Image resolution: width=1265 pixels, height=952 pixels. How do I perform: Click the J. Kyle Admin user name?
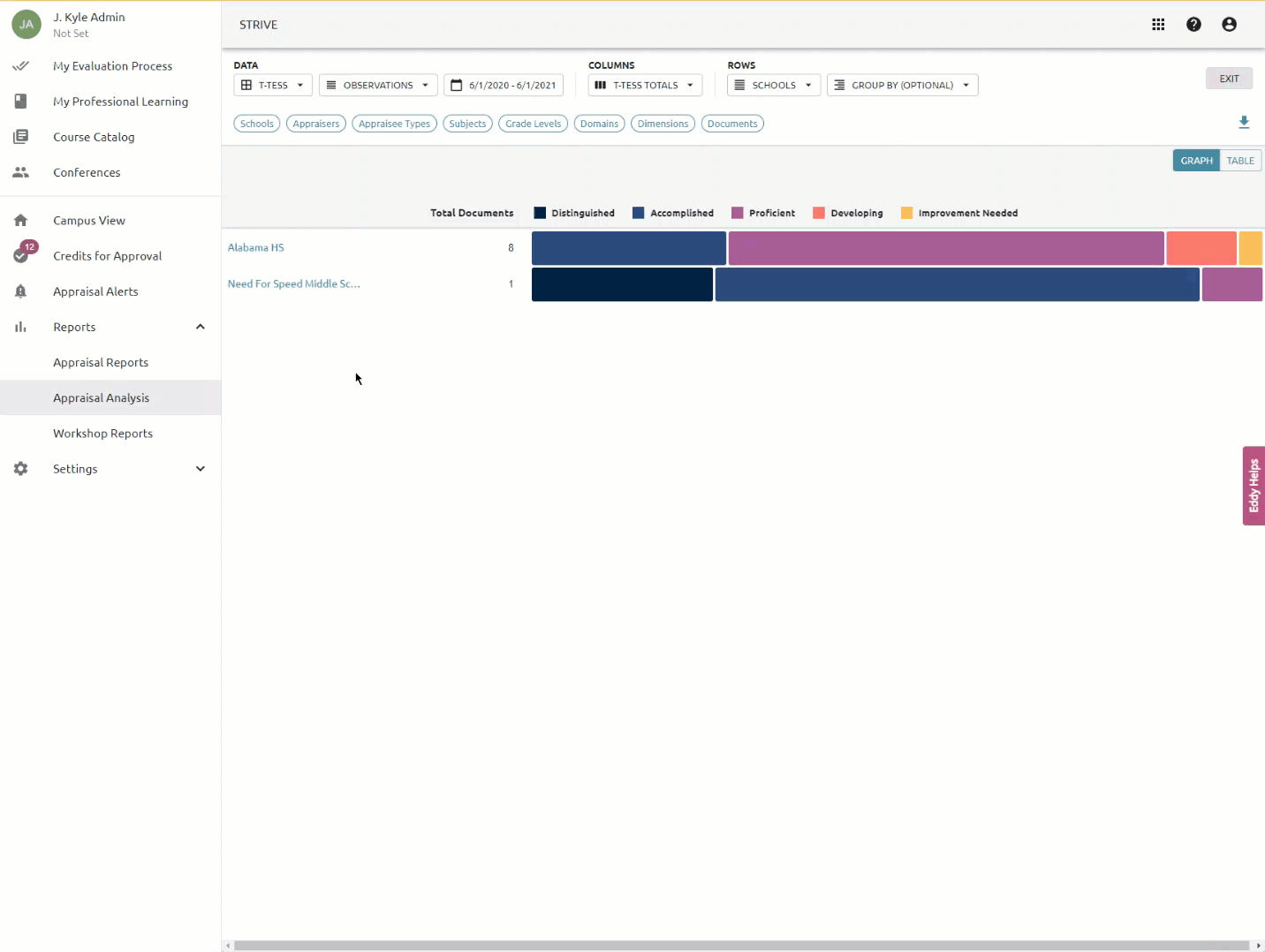89,18
